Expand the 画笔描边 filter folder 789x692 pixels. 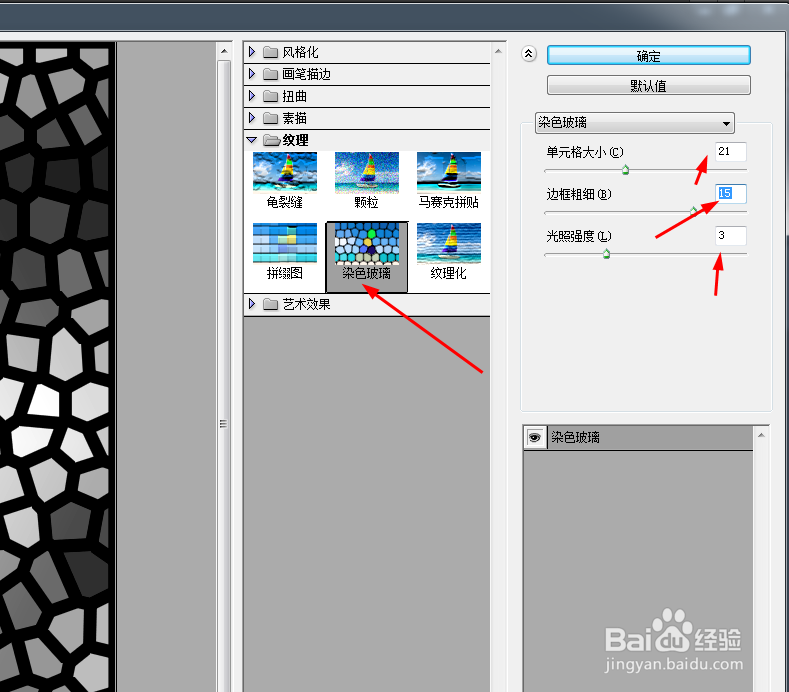point(252,74)
